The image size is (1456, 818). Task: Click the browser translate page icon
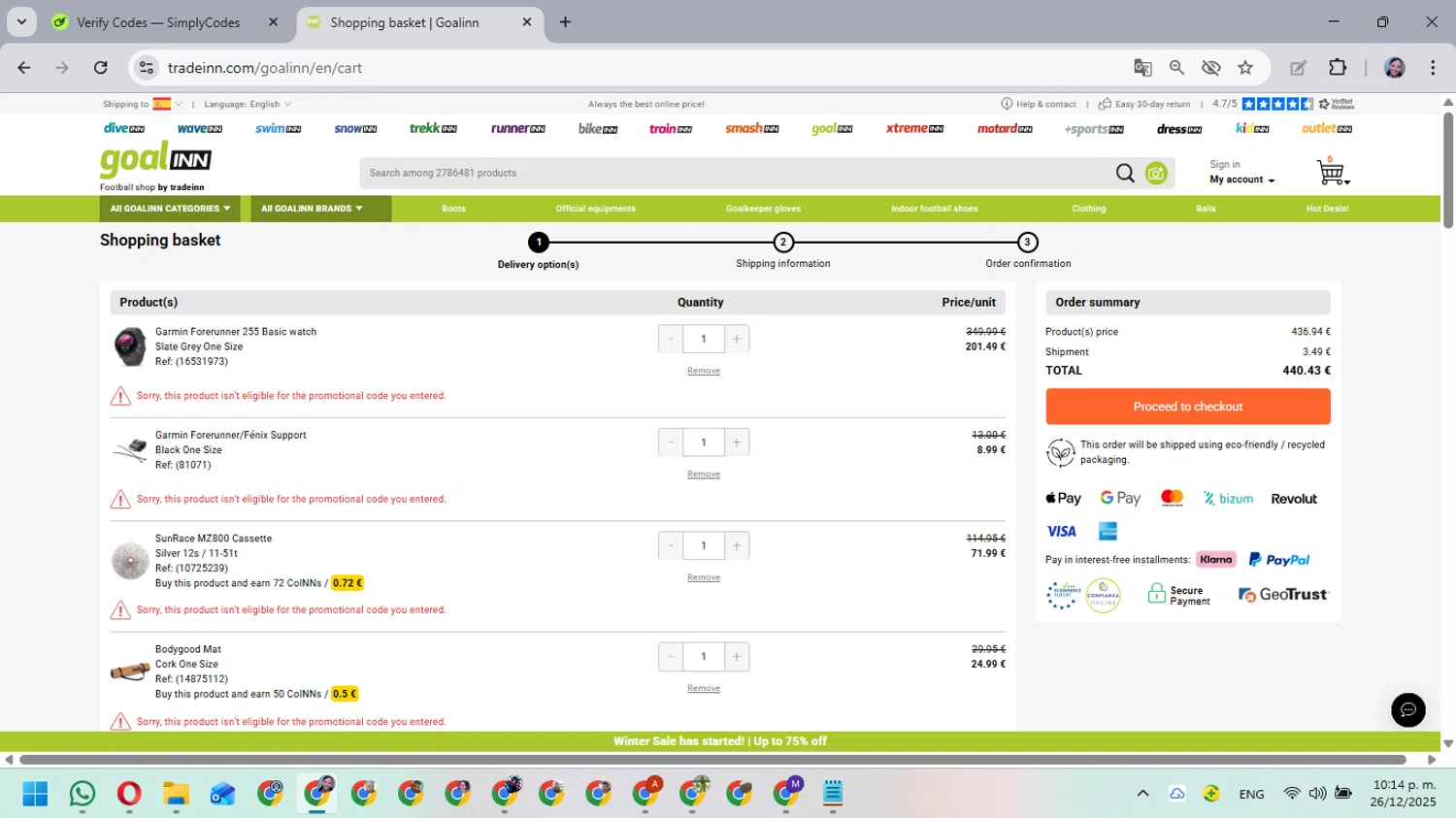(x=1142, y=67)
